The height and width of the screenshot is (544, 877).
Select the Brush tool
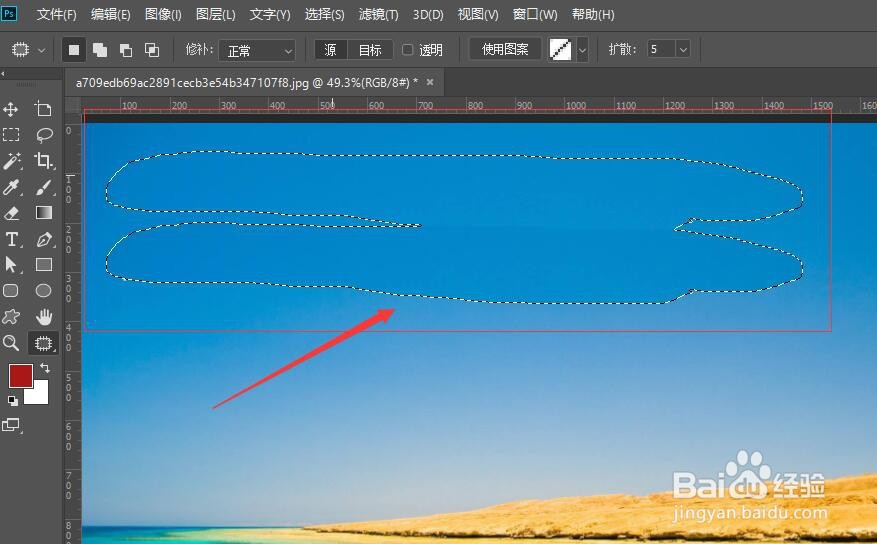tap(44, 187)
